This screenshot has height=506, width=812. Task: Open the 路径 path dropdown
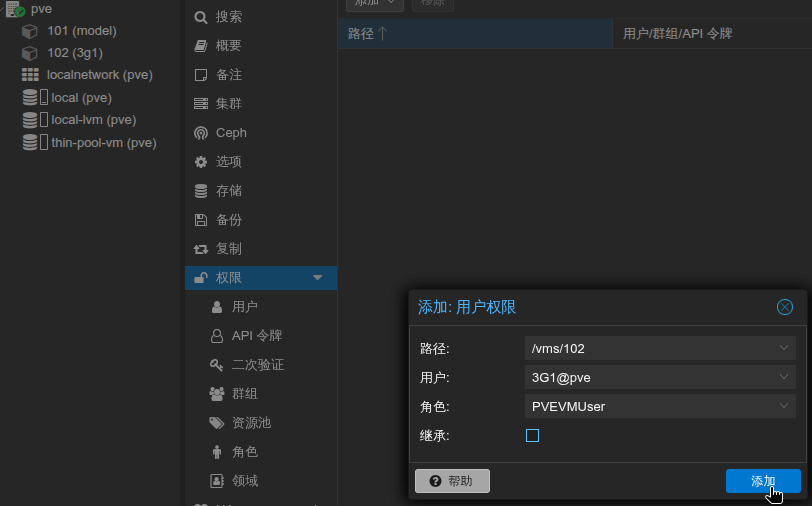[x=783, y=348]
